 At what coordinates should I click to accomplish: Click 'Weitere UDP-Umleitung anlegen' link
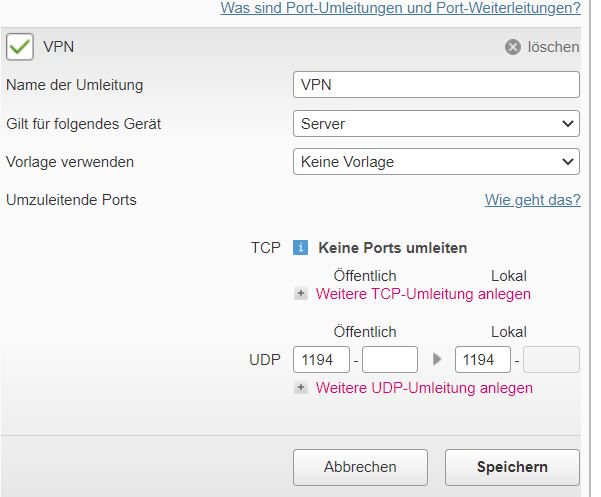click(424, 388)
